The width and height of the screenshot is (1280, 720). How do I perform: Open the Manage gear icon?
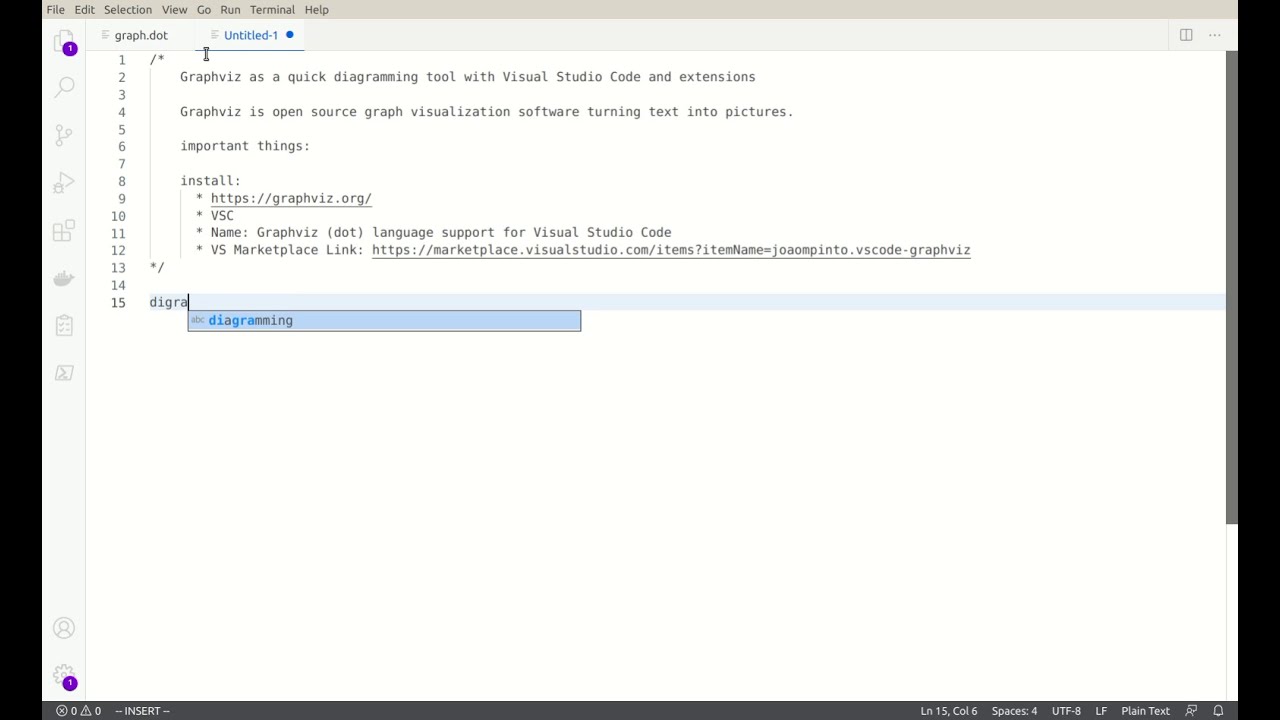point(64,675)
